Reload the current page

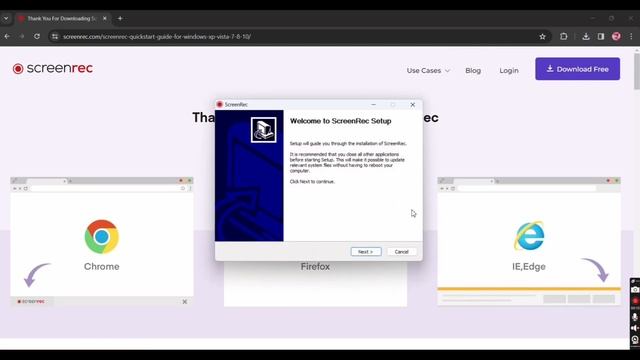coord(37,36)
